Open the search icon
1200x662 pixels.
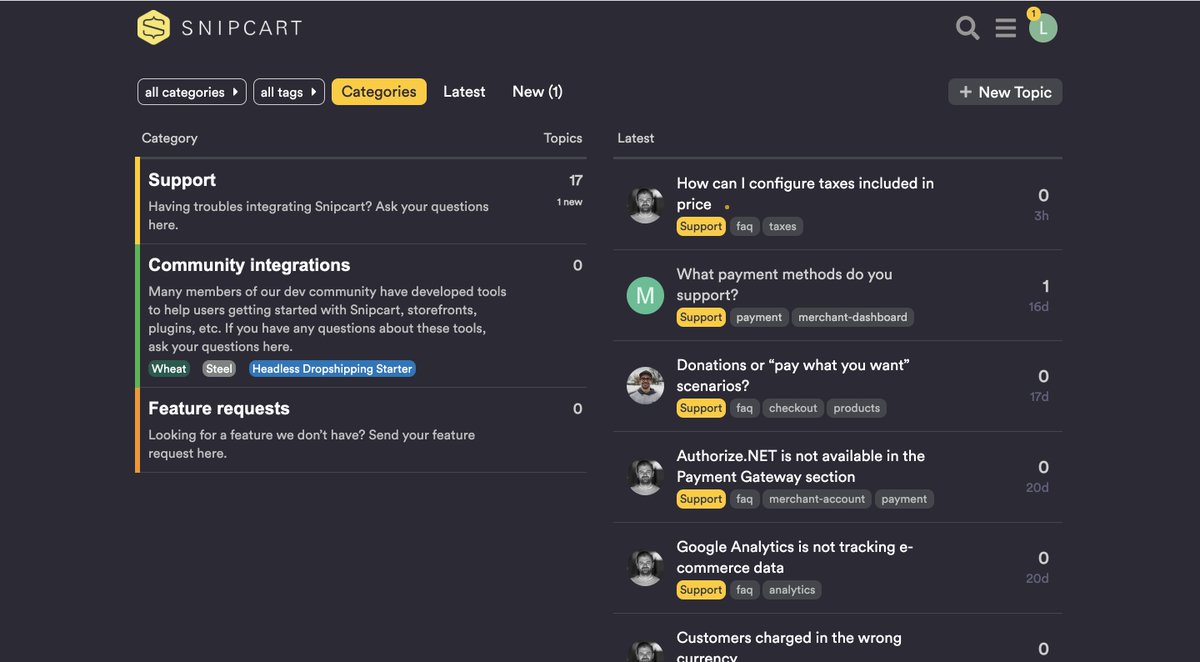click(966, 28)
